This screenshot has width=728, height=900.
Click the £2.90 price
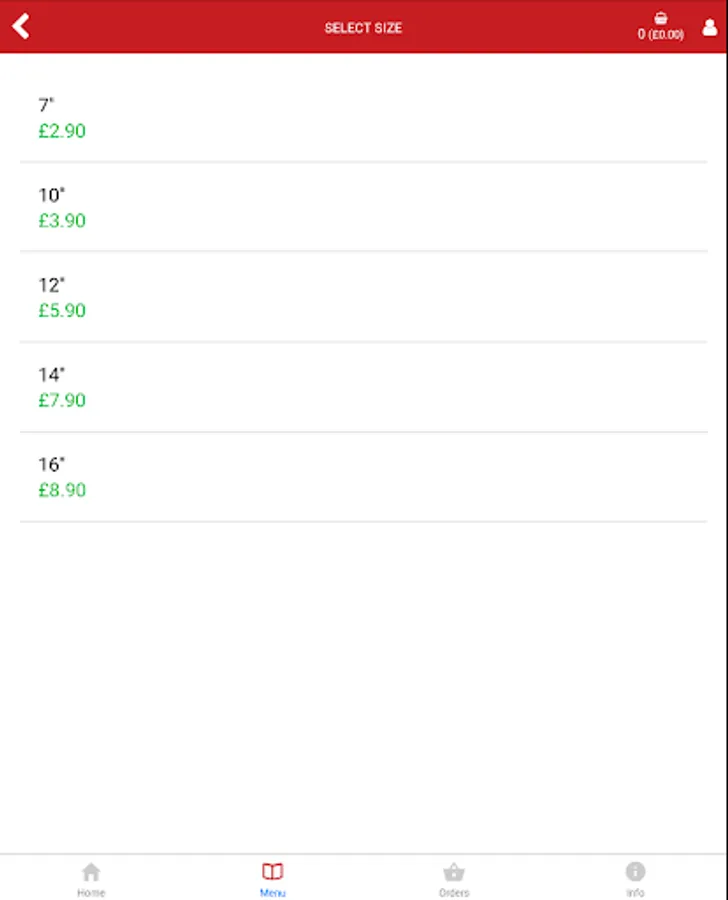tap(62, 131)
